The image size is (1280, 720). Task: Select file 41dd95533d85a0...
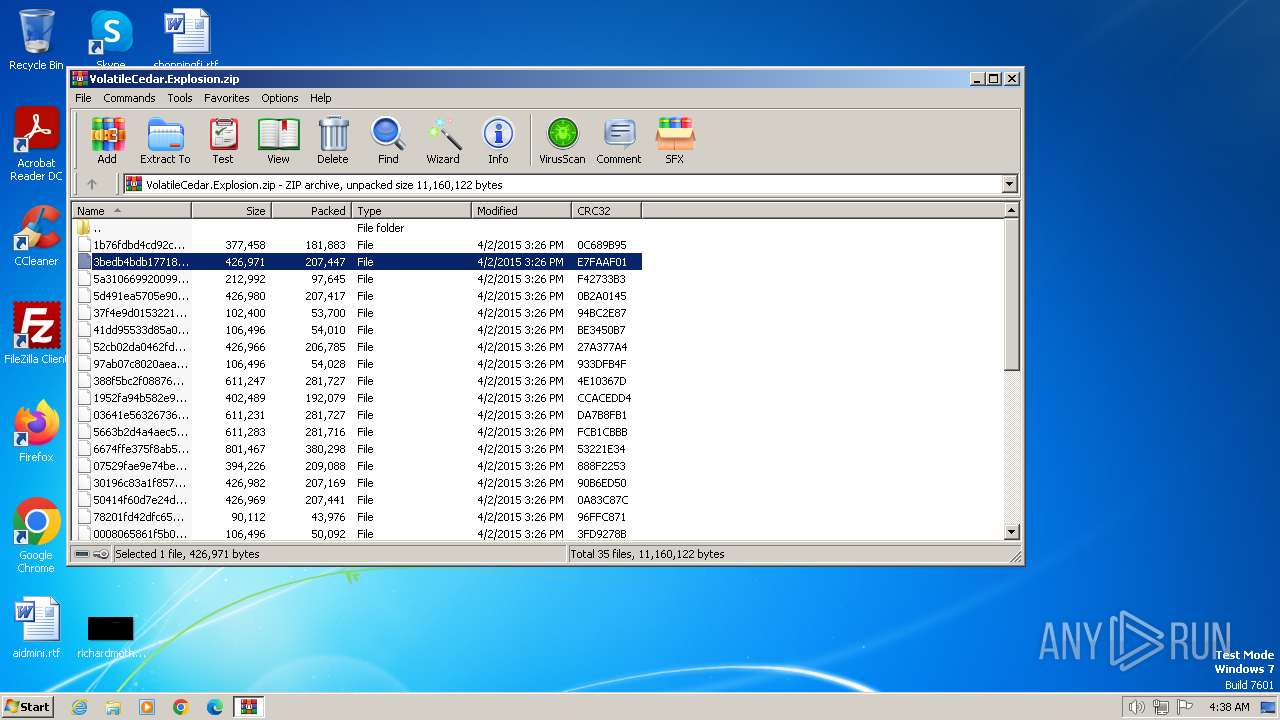(357, 330)
